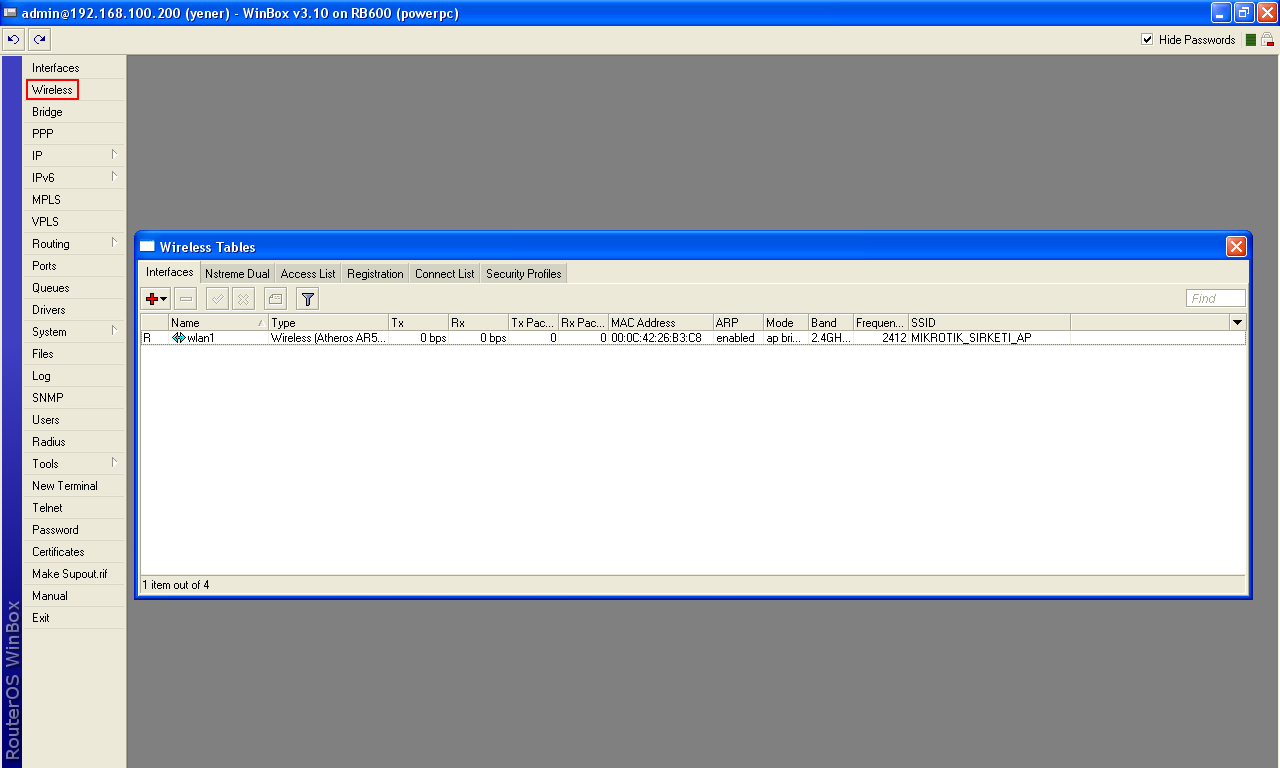Sort by the Name column header

pyautogui.click(x=218, y=322)
